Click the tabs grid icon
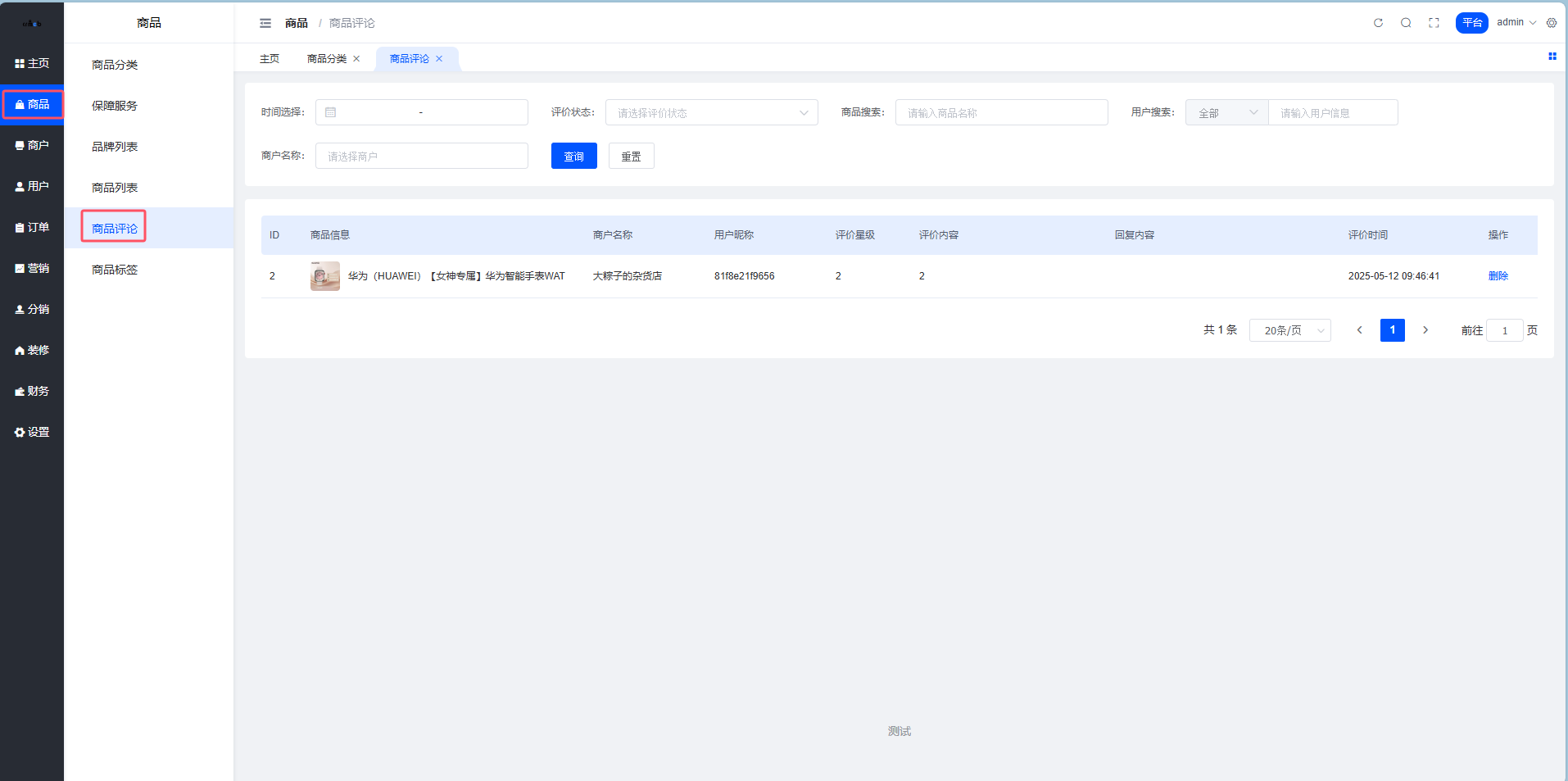The image size is (1568, 781). click(x=1552, y=57)
